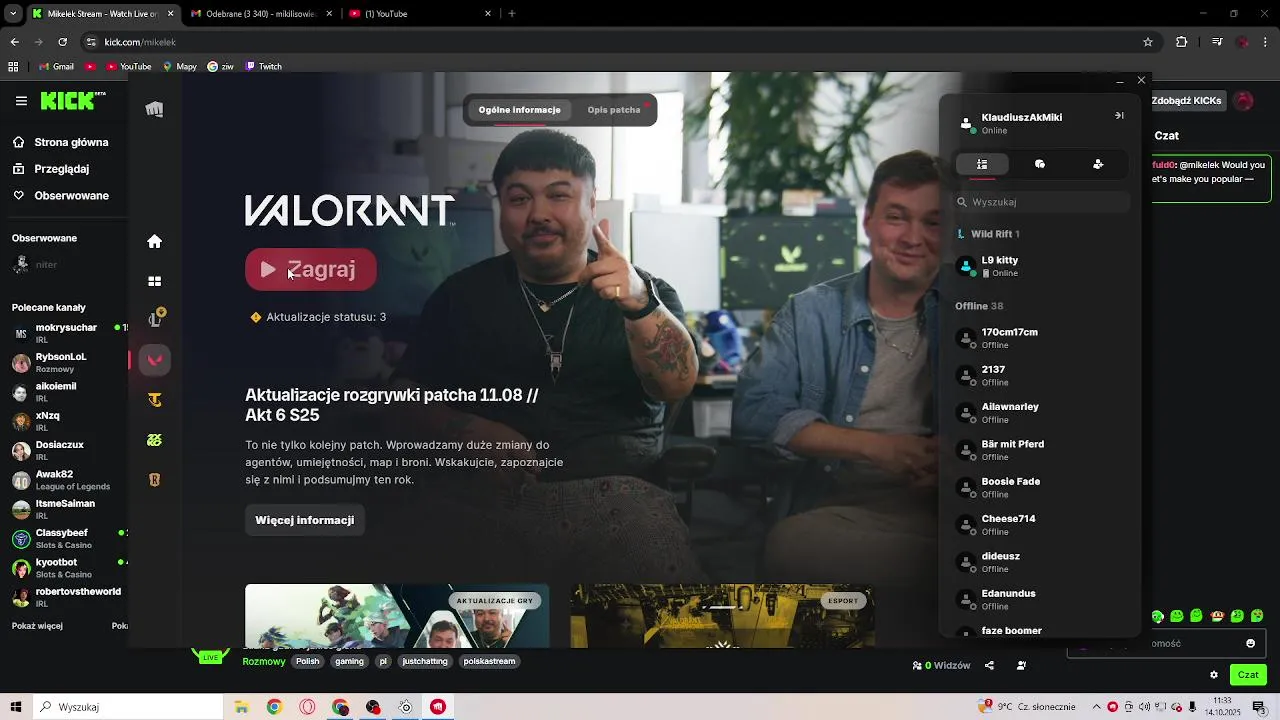This screenshot has height=720, width=1280.
Task: Open the Kick hamburger menu
Action: click(21, 101)
